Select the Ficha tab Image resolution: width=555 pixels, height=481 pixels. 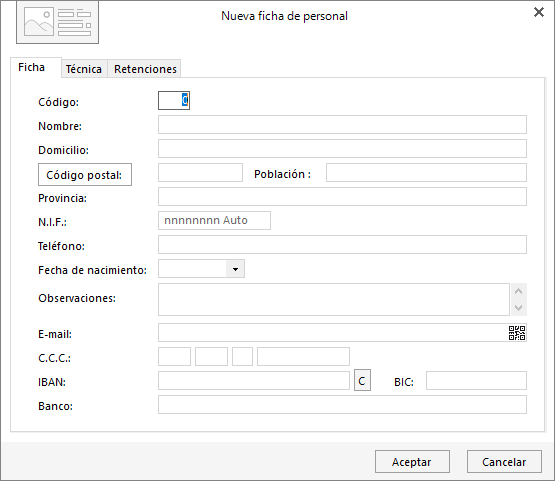(x=32, y=67)
